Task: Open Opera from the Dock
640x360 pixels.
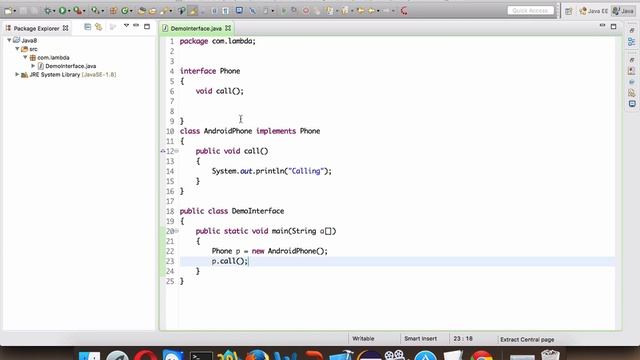Action: [145, 355]
